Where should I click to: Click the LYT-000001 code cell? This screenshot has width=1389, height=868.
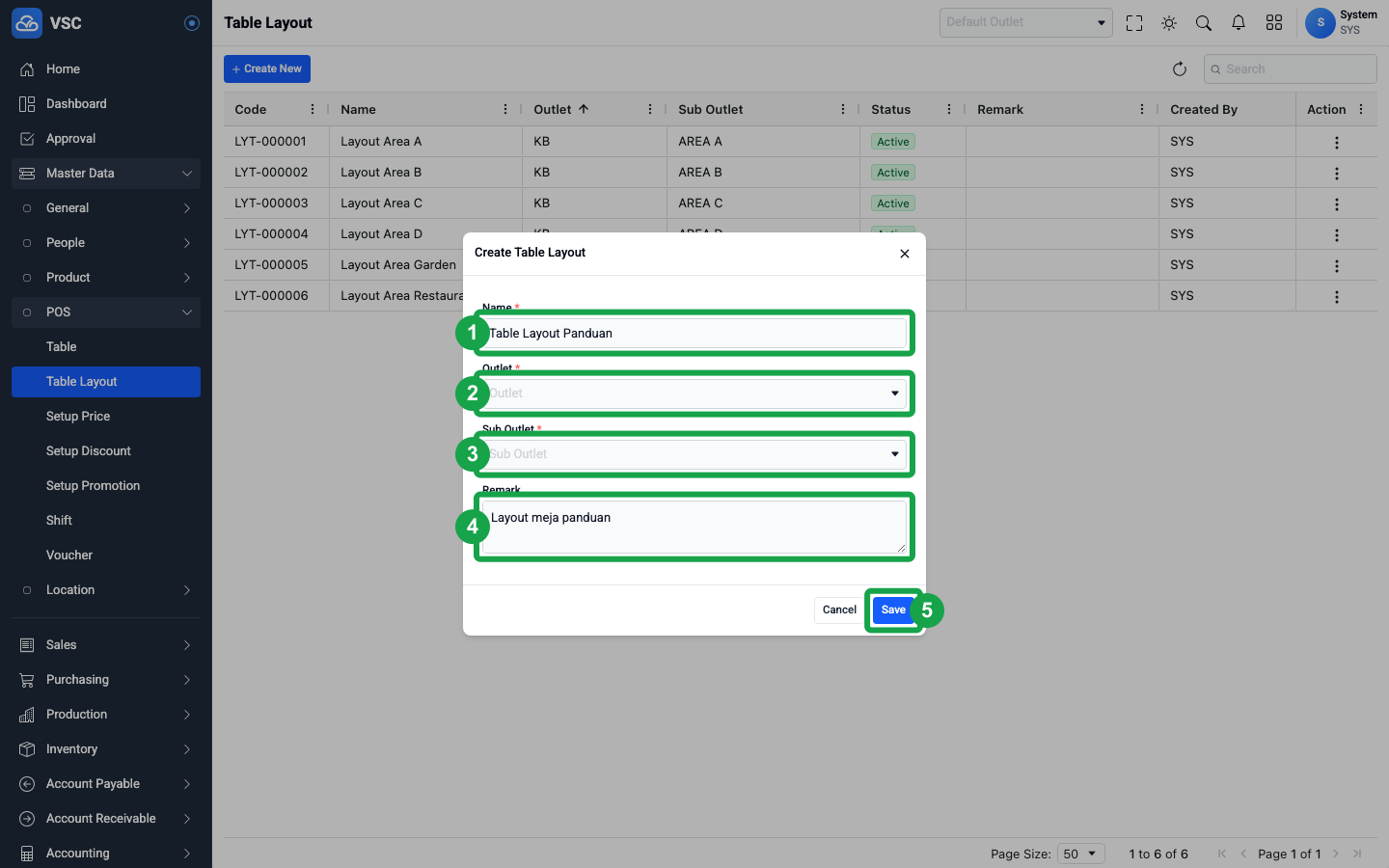coord(276,142)
